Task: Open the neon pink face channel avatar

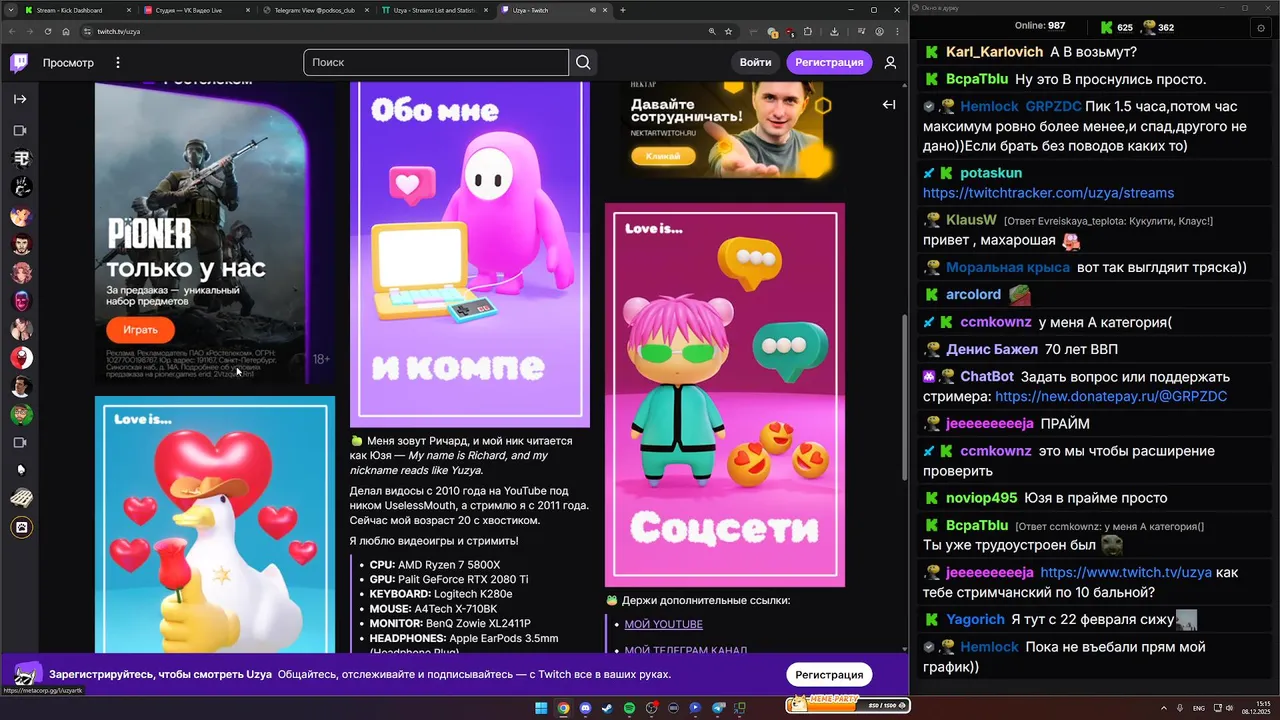Action: click(21, 301)
